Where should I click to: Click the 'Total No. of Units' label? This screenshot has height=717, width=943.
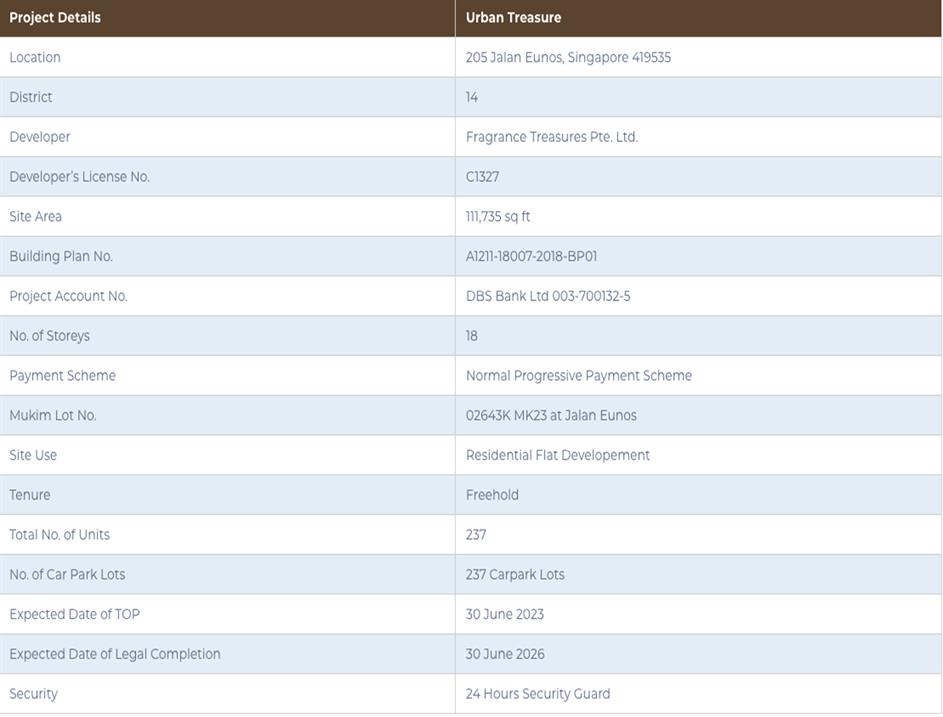tap(60, 535)
